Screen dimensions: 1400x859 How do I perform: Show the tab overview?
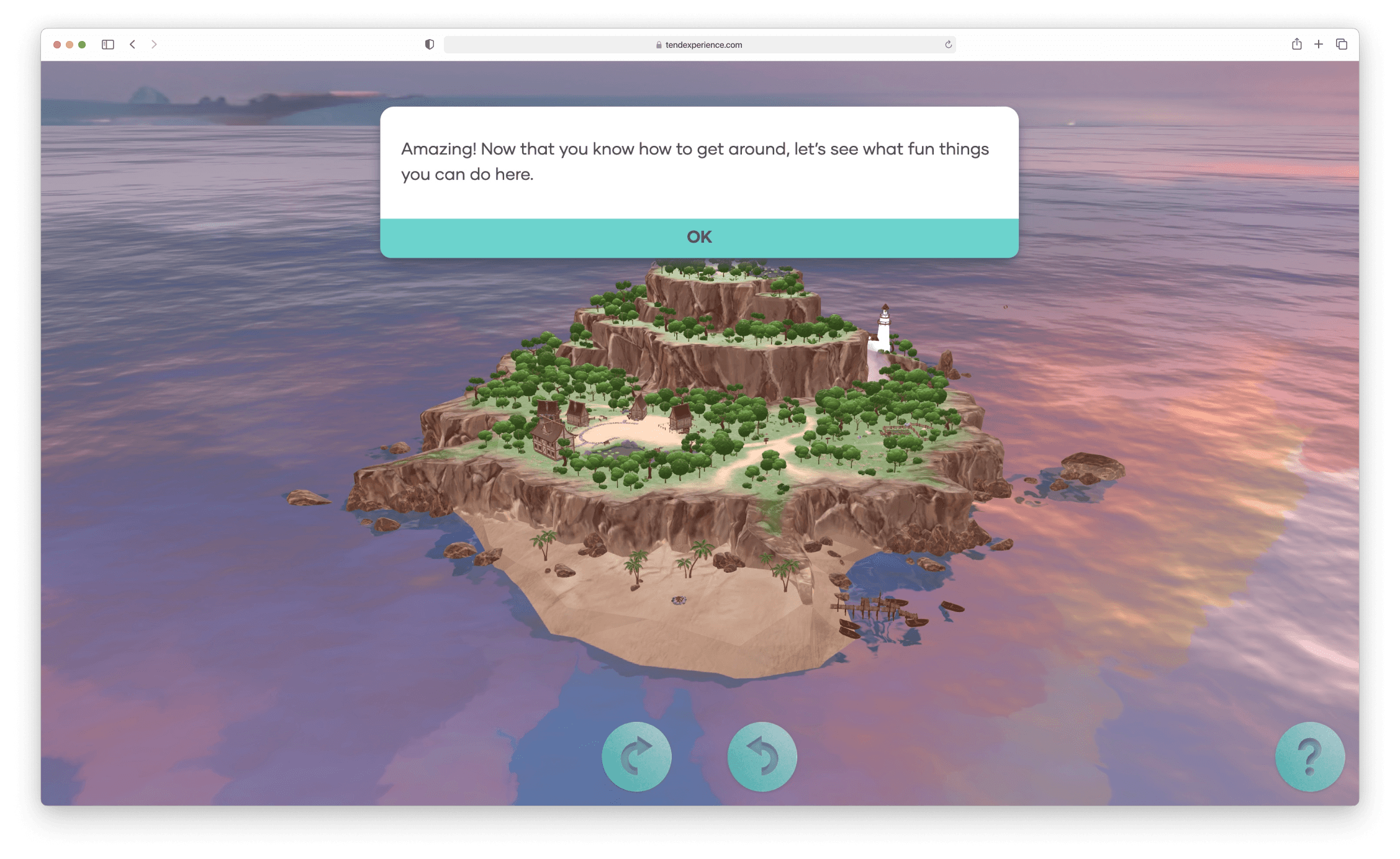point(1342,44)
